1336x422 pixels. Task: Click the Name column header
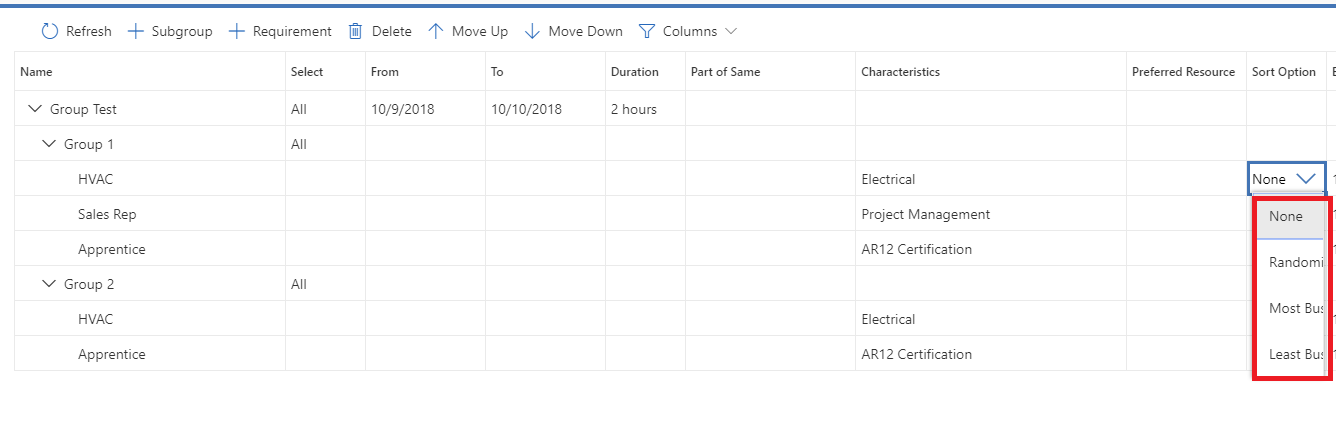click(37, 72)
